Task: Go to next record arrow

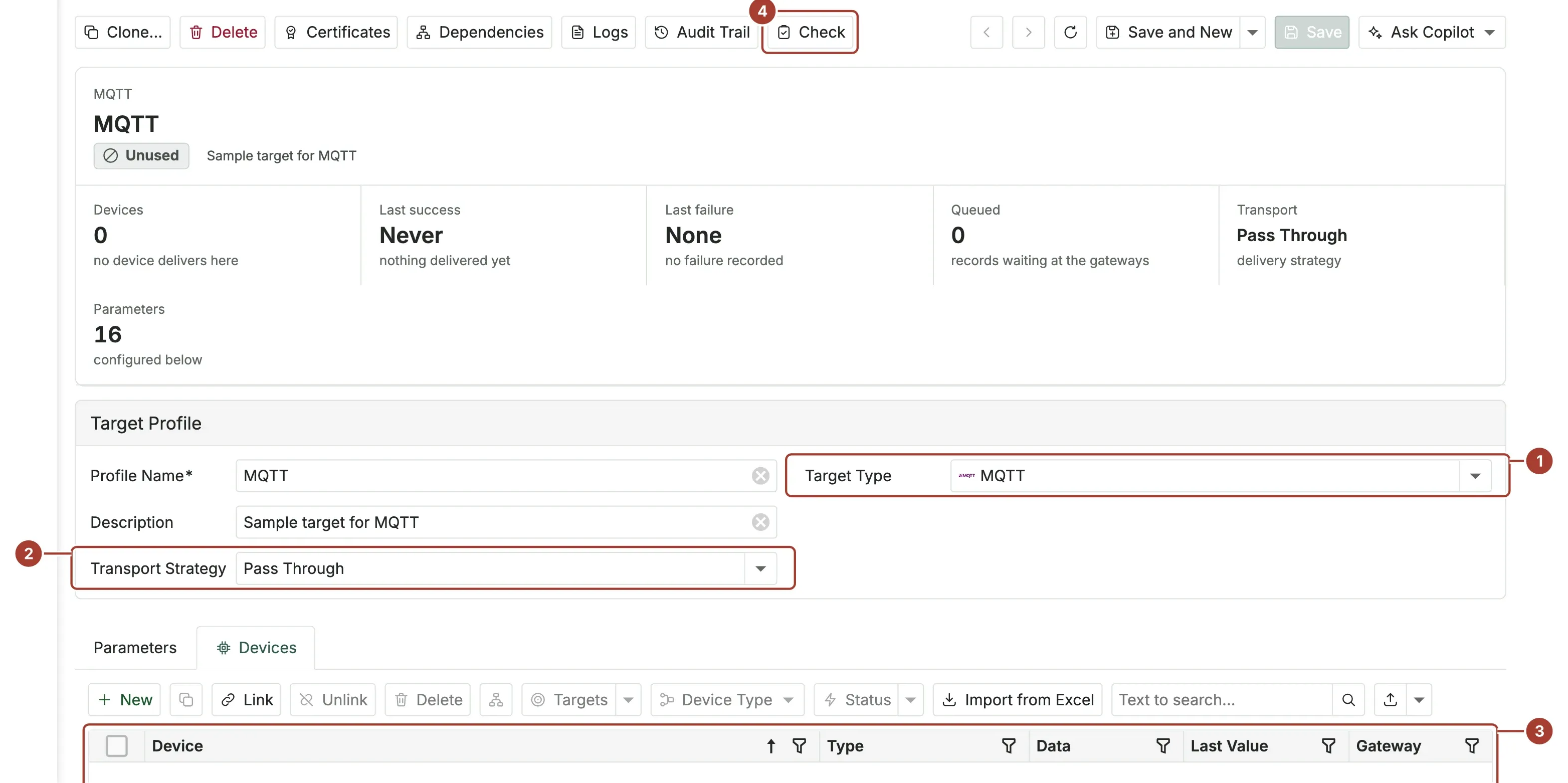Action: (1029, 32)
